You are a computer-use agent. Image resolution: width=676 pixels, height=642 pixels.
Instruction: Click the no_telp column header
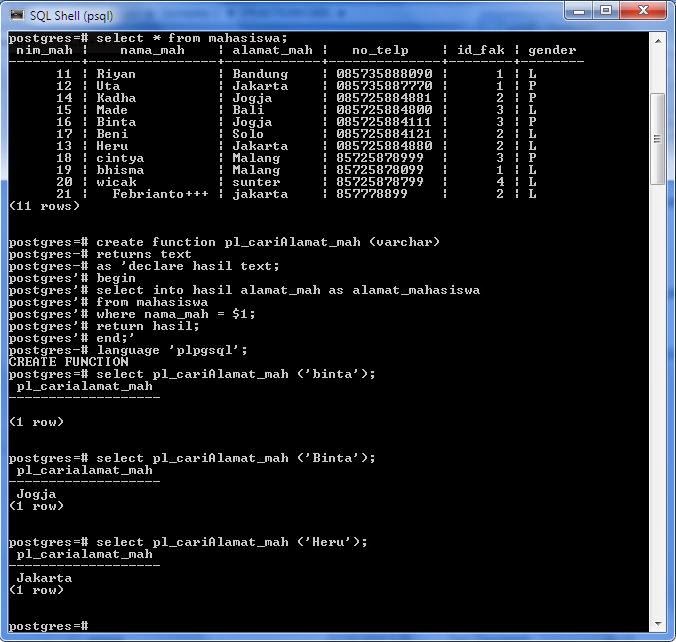[380, 50]
